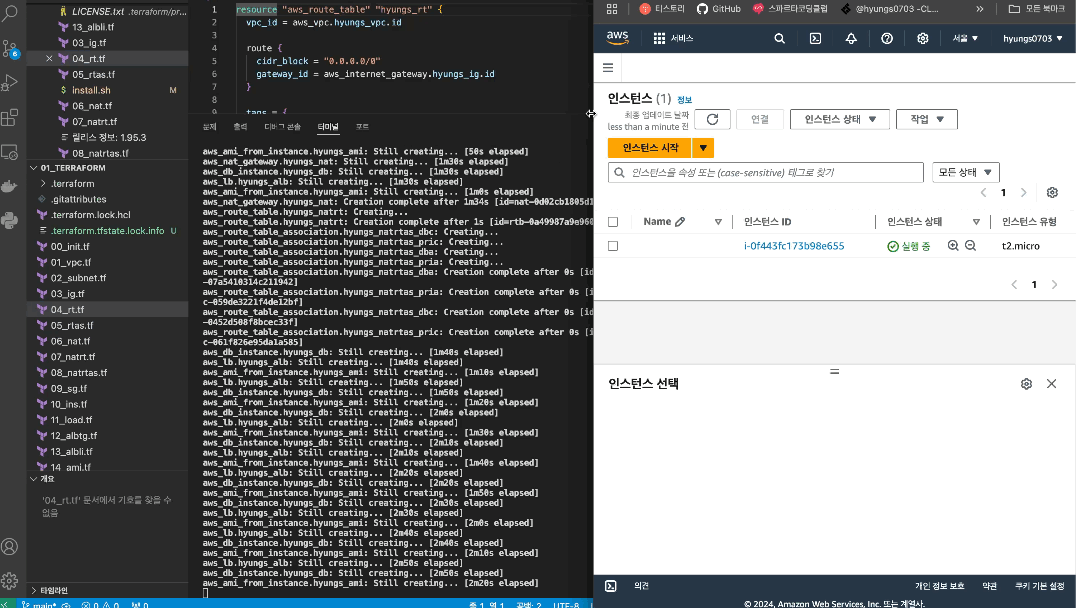Open AWS notifications bell

pyautogui.click(x=851, y=39)
